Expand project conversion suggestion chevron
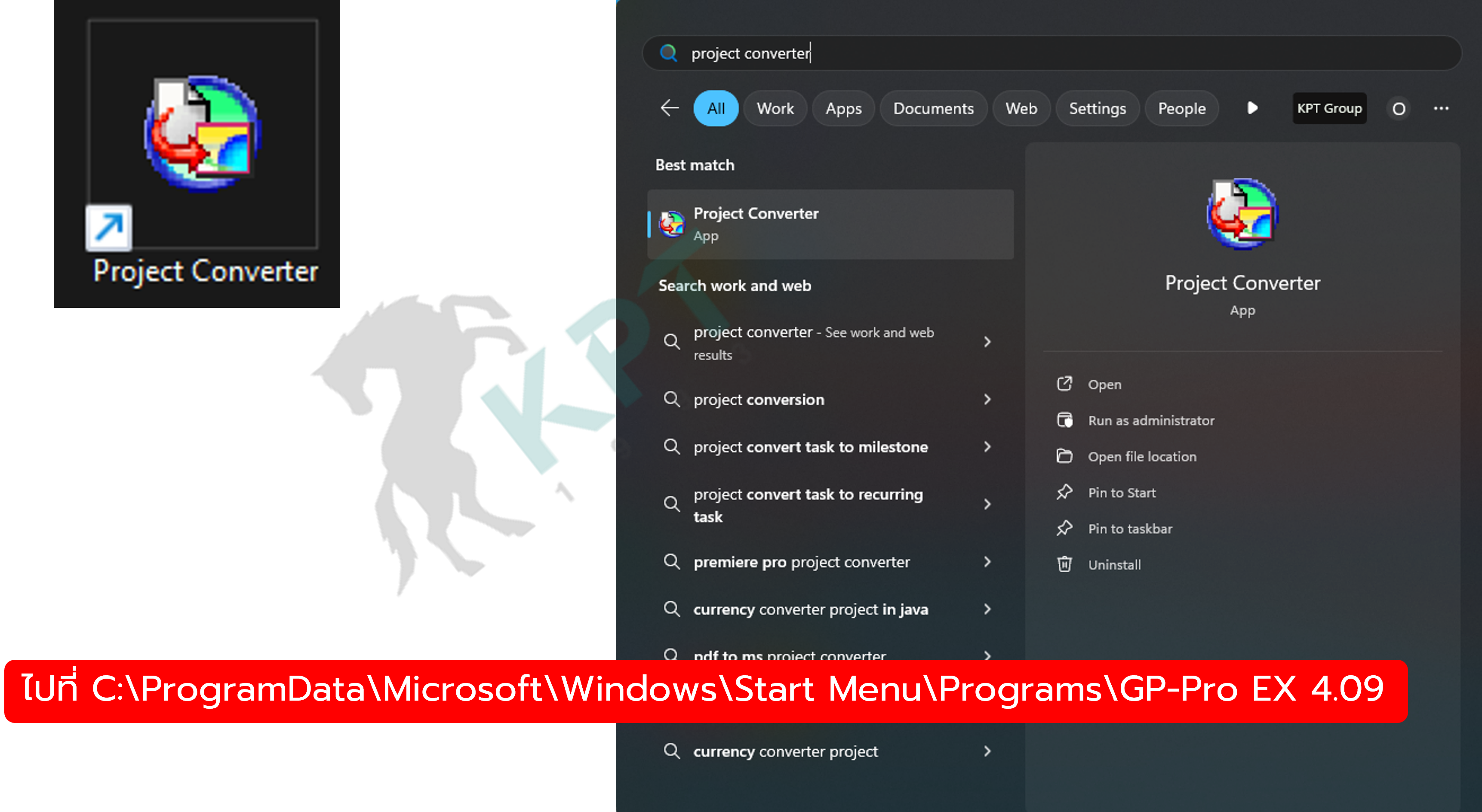Screen dimensions: 1482x812 [x=987, y=399]
